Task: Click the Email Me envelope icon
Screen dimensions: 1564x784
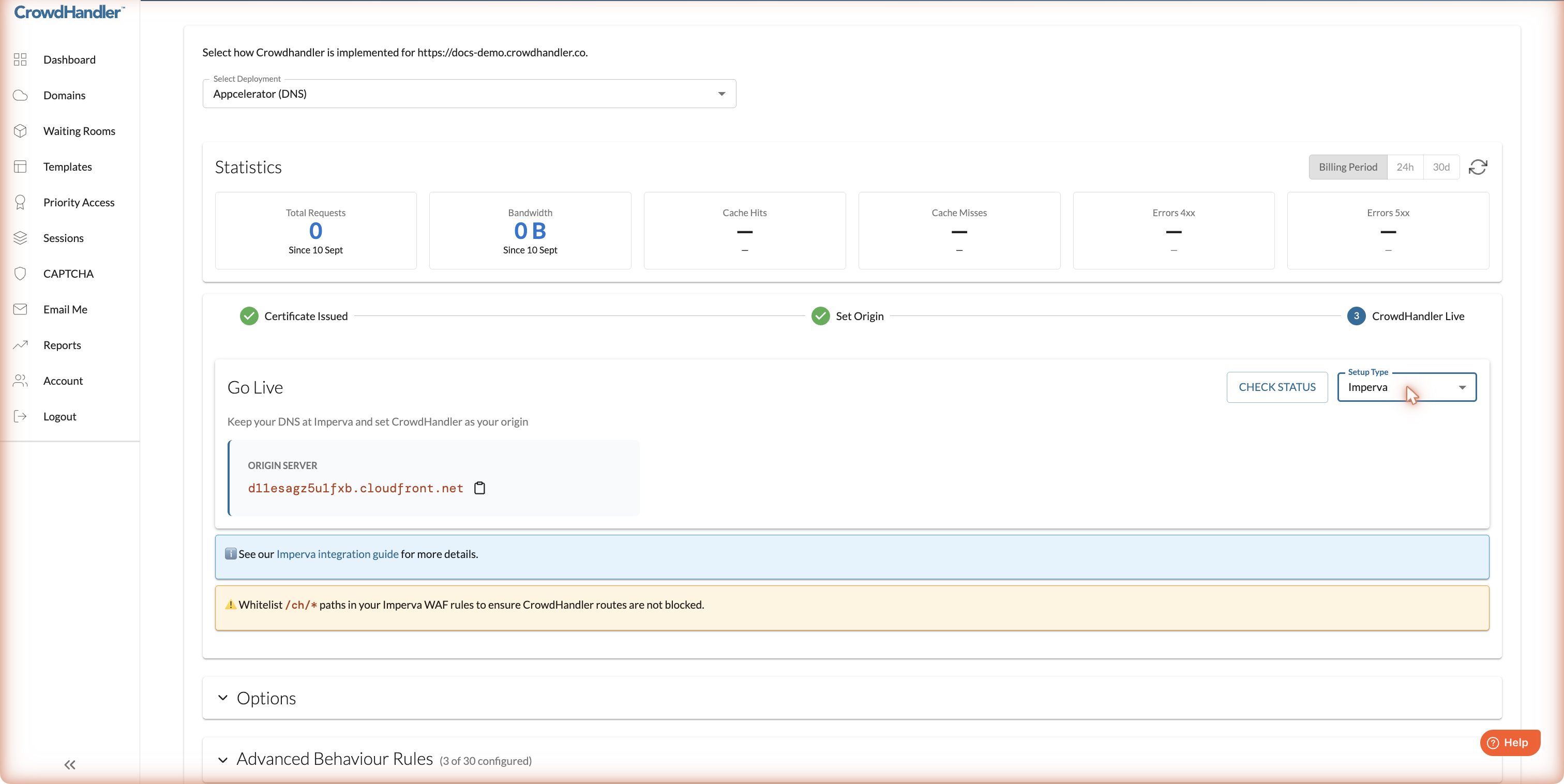Action: [x=20, y=309]
